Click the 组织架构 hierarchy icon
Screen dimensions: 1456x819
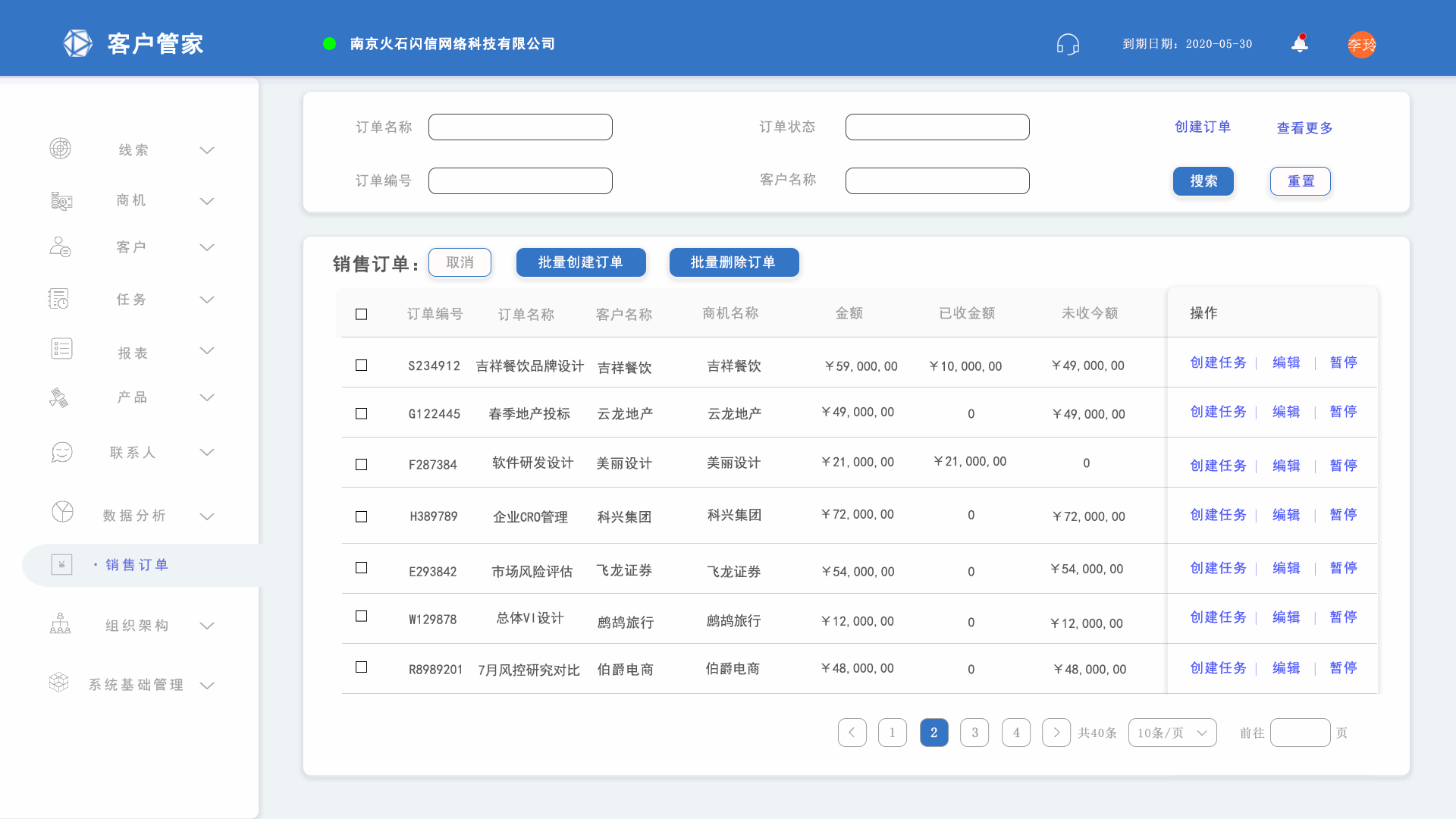click(x=60, y=623)
